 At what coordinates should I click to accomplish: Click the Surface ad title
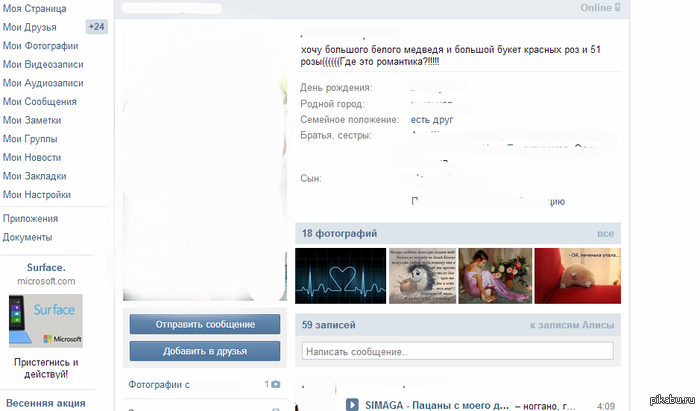[46, 268]
